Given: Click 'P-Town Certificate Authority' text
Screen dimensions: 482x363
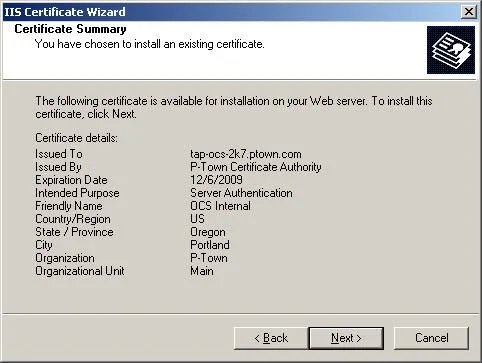Looking at the screenshot, I should point(256,167).
